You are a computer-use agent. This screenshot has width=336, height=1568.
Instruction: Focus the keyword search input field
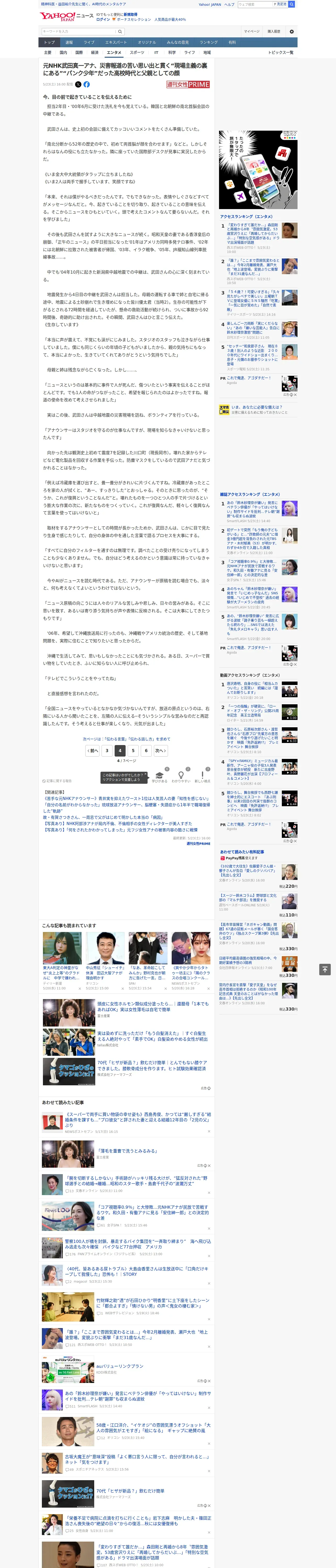click(x=79, y=31)
